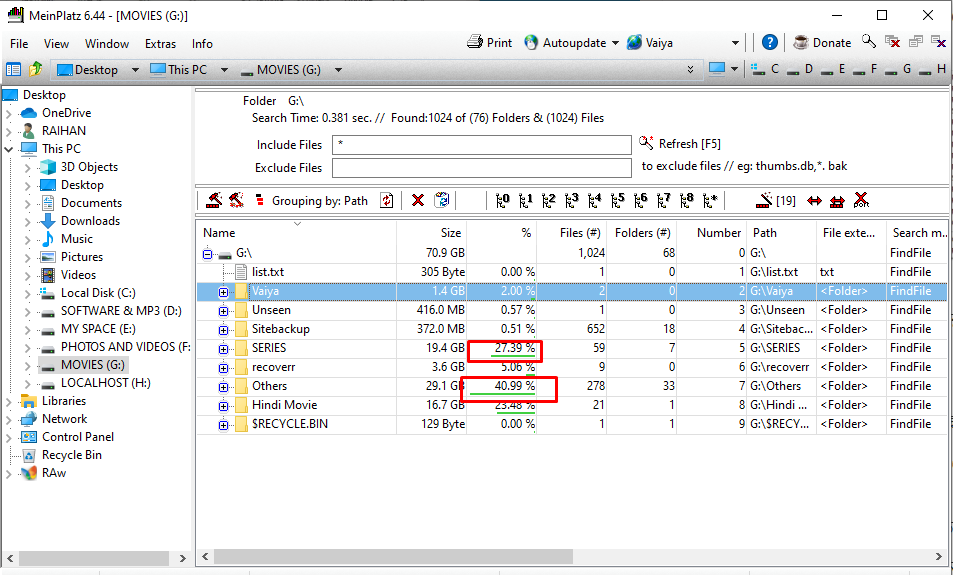Viewport: 953px width, 575px height.
Task: Expand all tree levels with asterisk icon
Action: [x=710, y=200]
